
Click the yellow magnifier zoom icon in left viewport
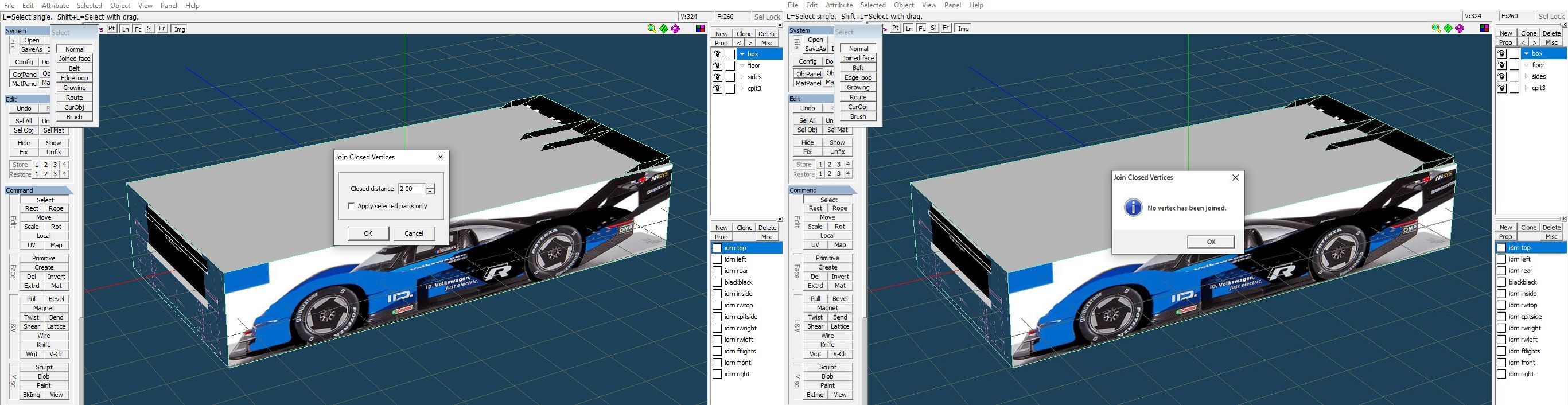pos(652,29)
